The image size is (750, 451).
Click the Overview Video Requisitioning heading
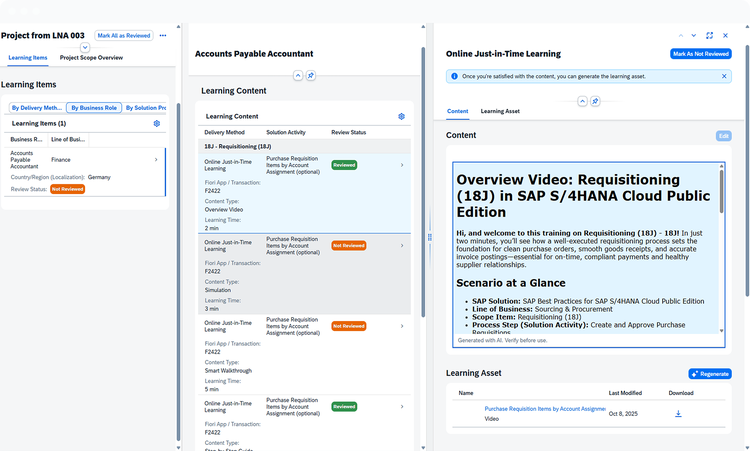pos(583,196)
